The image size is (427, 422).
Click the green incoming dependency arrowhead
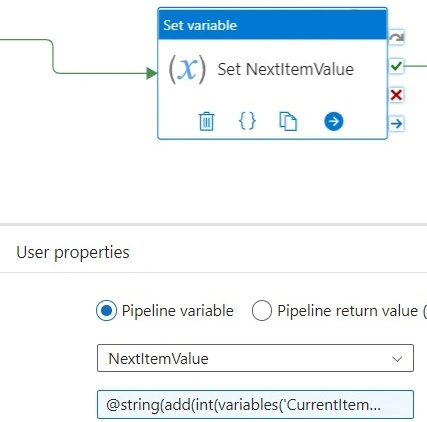tap(152, 73)
